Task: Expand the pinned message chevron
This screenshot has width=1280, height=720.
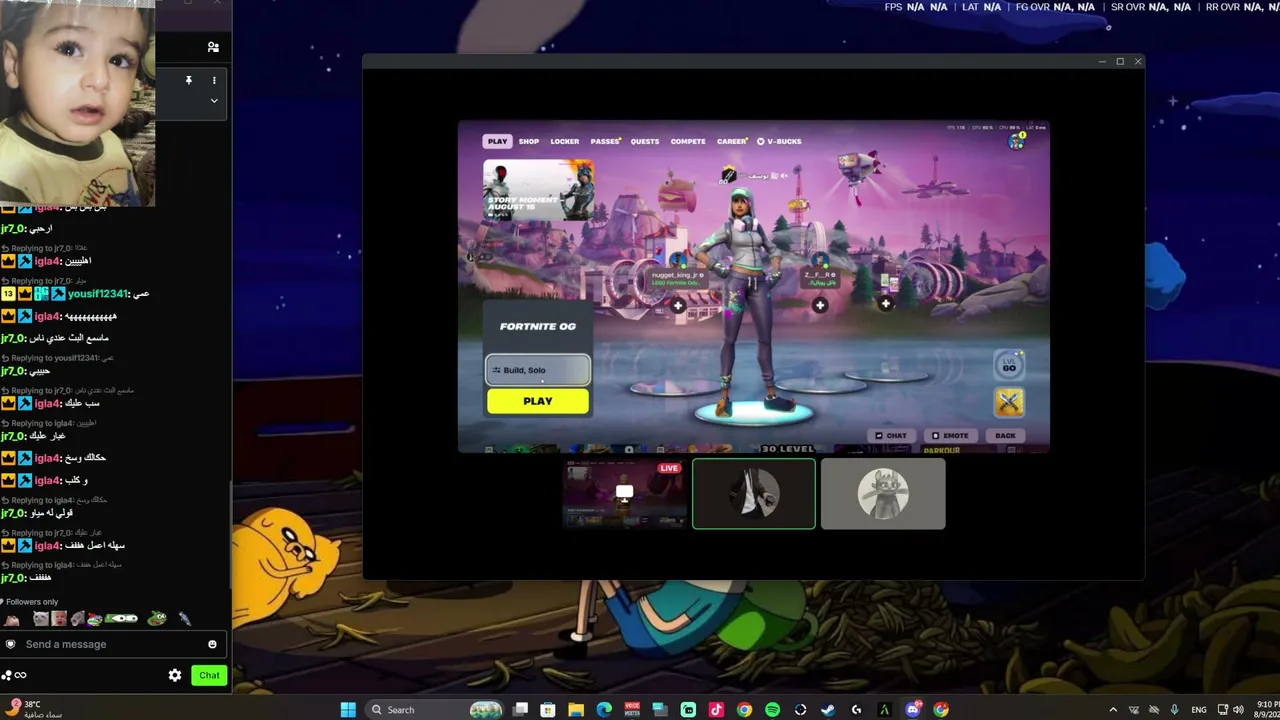Action: [214, 101]
